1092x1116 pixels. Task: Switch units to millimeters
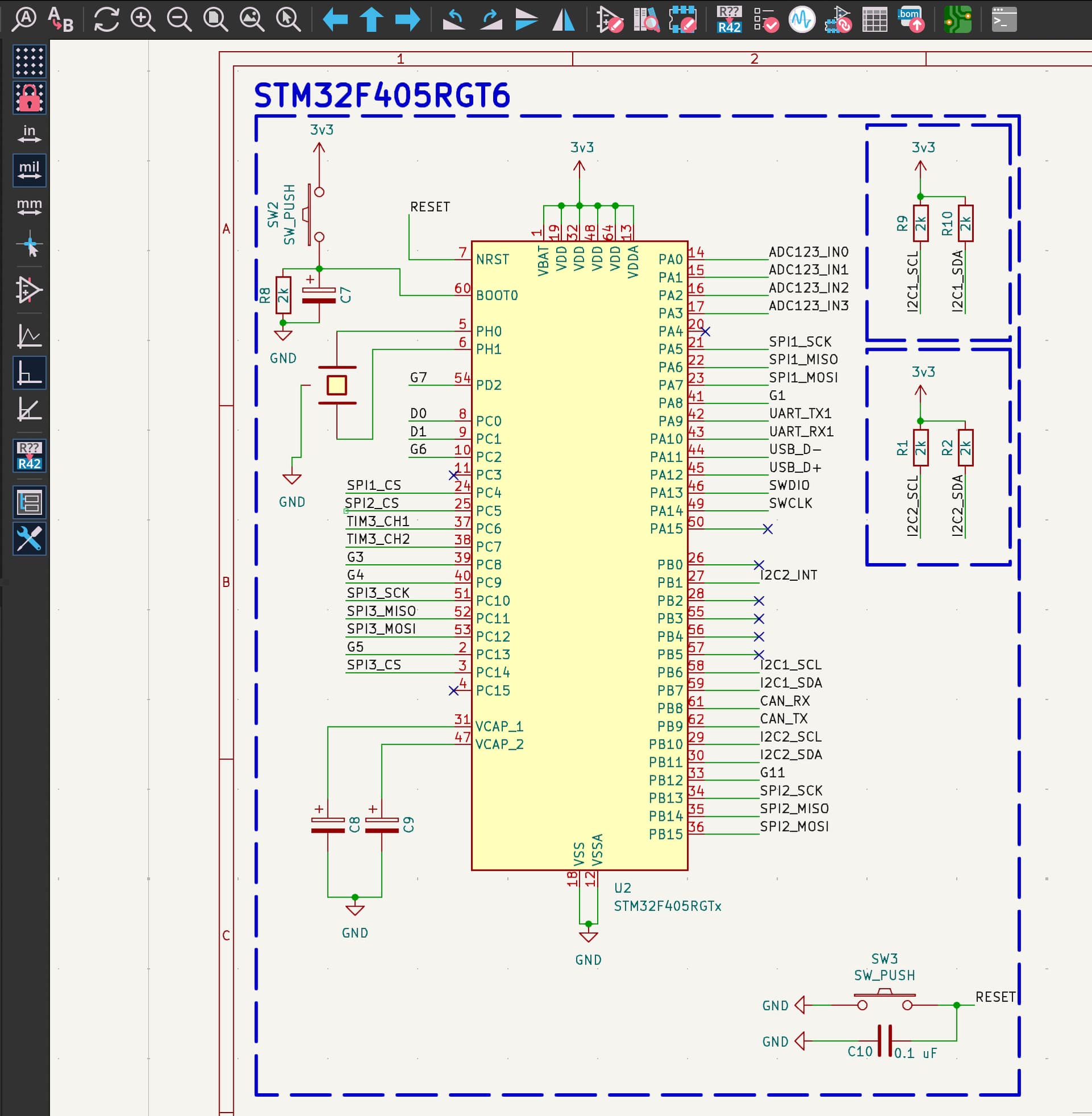click(x=29, y=206)
